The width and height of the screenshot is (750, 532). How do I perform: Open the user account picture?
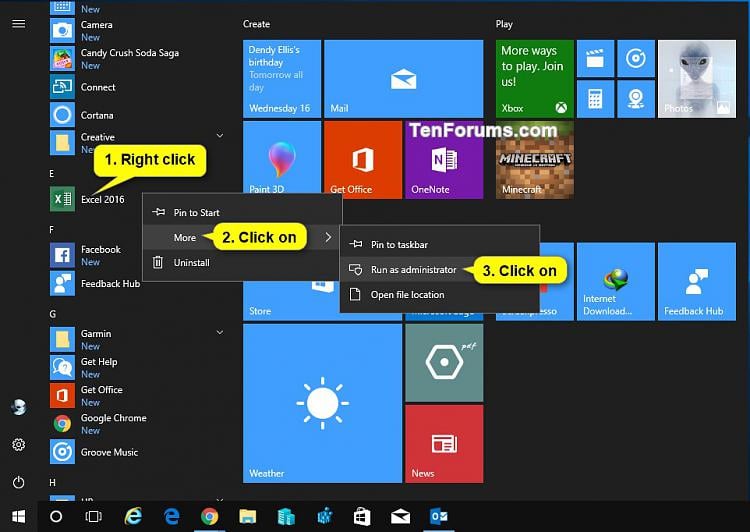[x=19, y=407]
